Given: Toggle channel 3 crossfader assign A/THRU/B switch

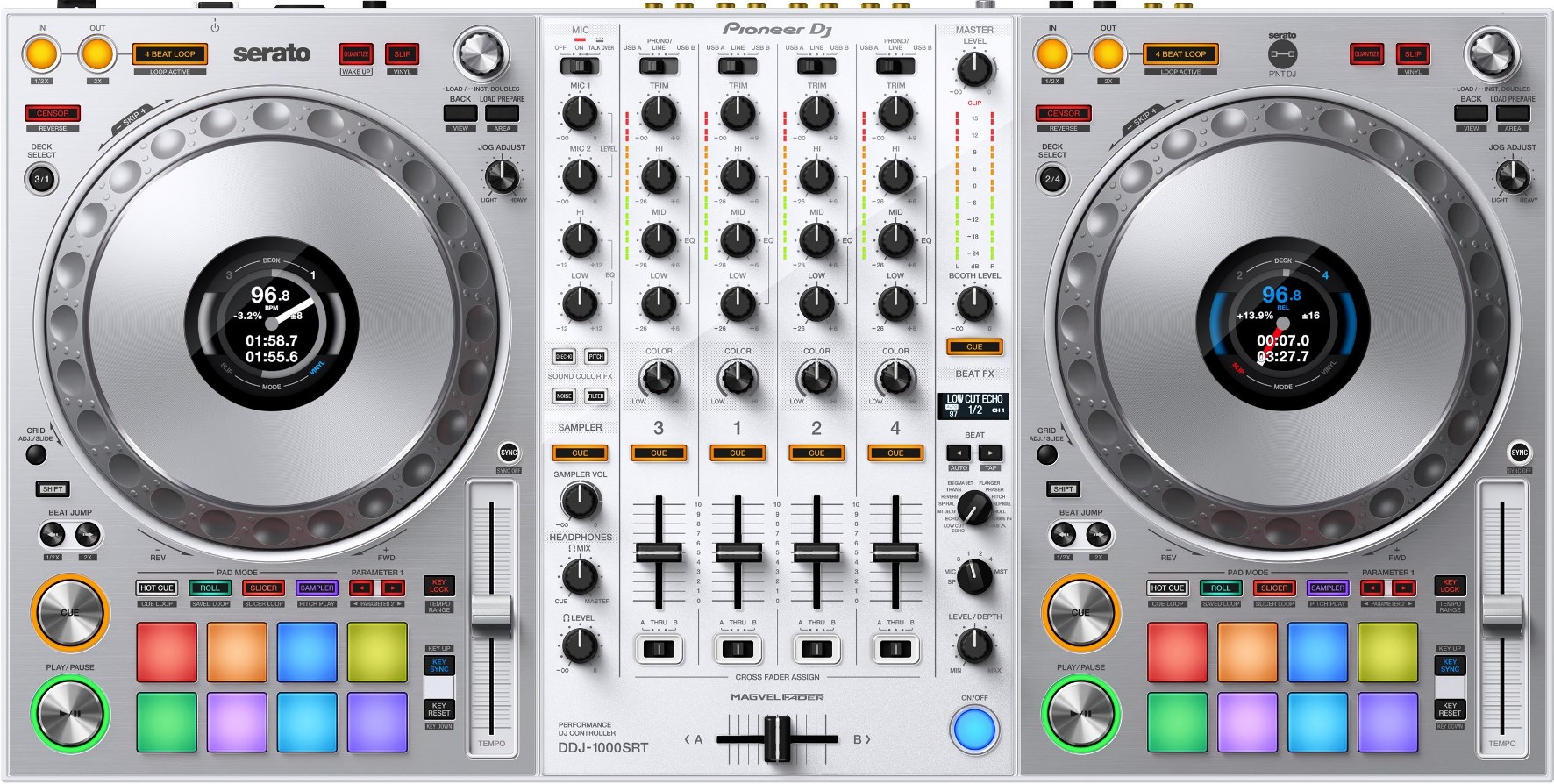Looking at the screenshot, I should click(659, 649).
